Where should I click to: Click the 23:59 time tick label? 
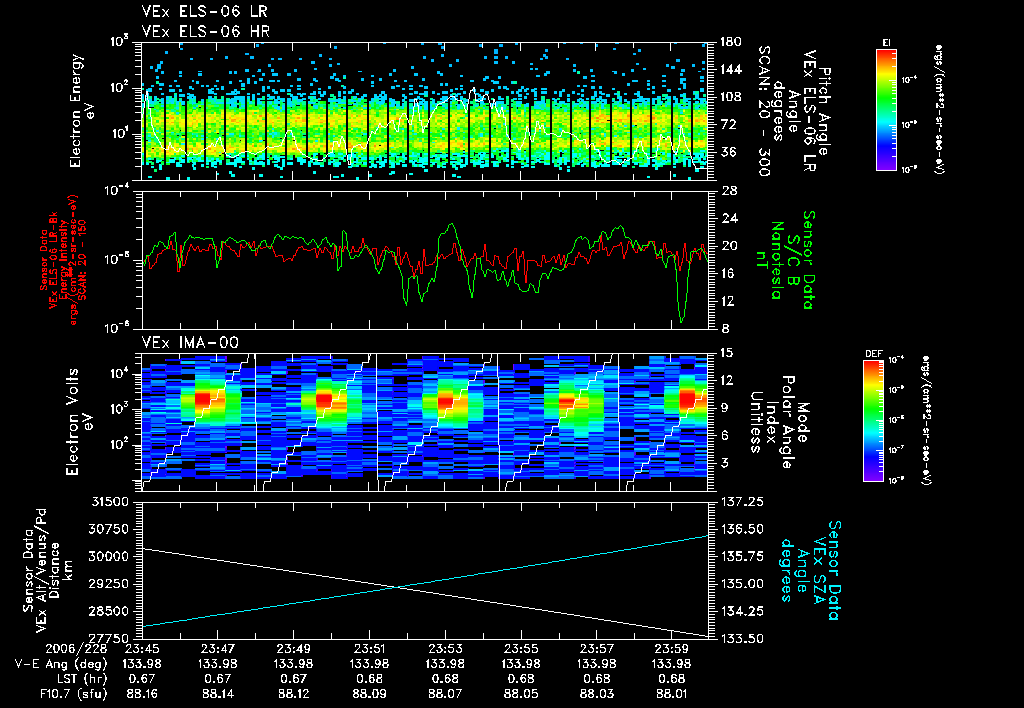click(x=672, y=649)
